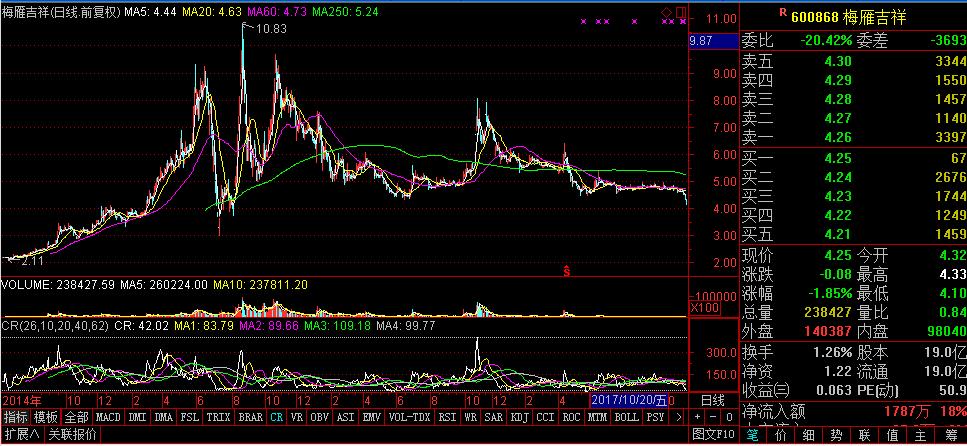Open the 模板 template tab

point(46,417)
